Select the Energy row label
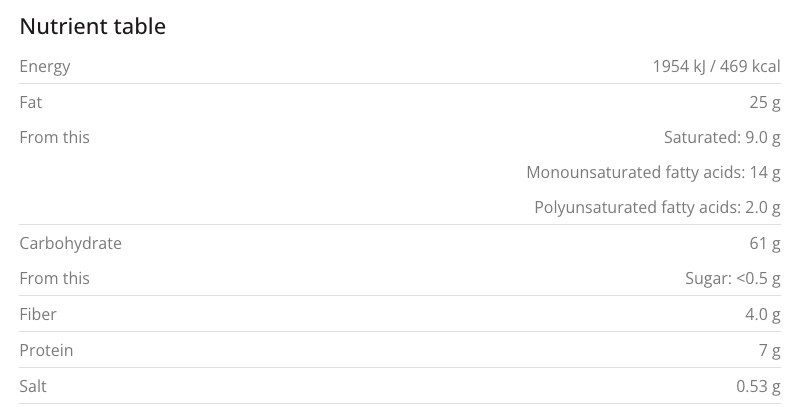Image resolution: width=798 pixels, height=415 pixels. [45, 67]
